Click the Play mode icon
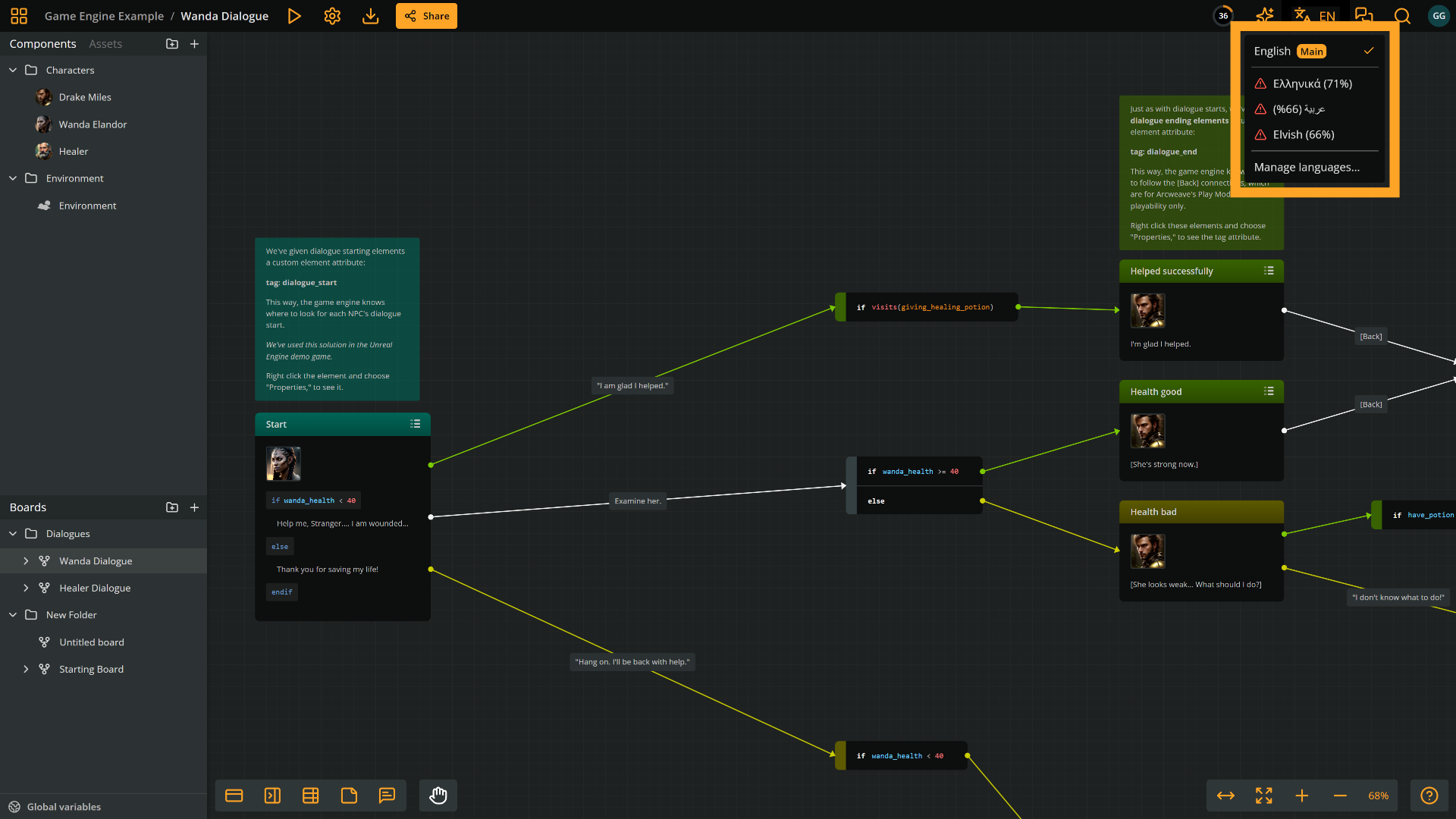Screen dimensions: 1456x819 pos(294,16)
